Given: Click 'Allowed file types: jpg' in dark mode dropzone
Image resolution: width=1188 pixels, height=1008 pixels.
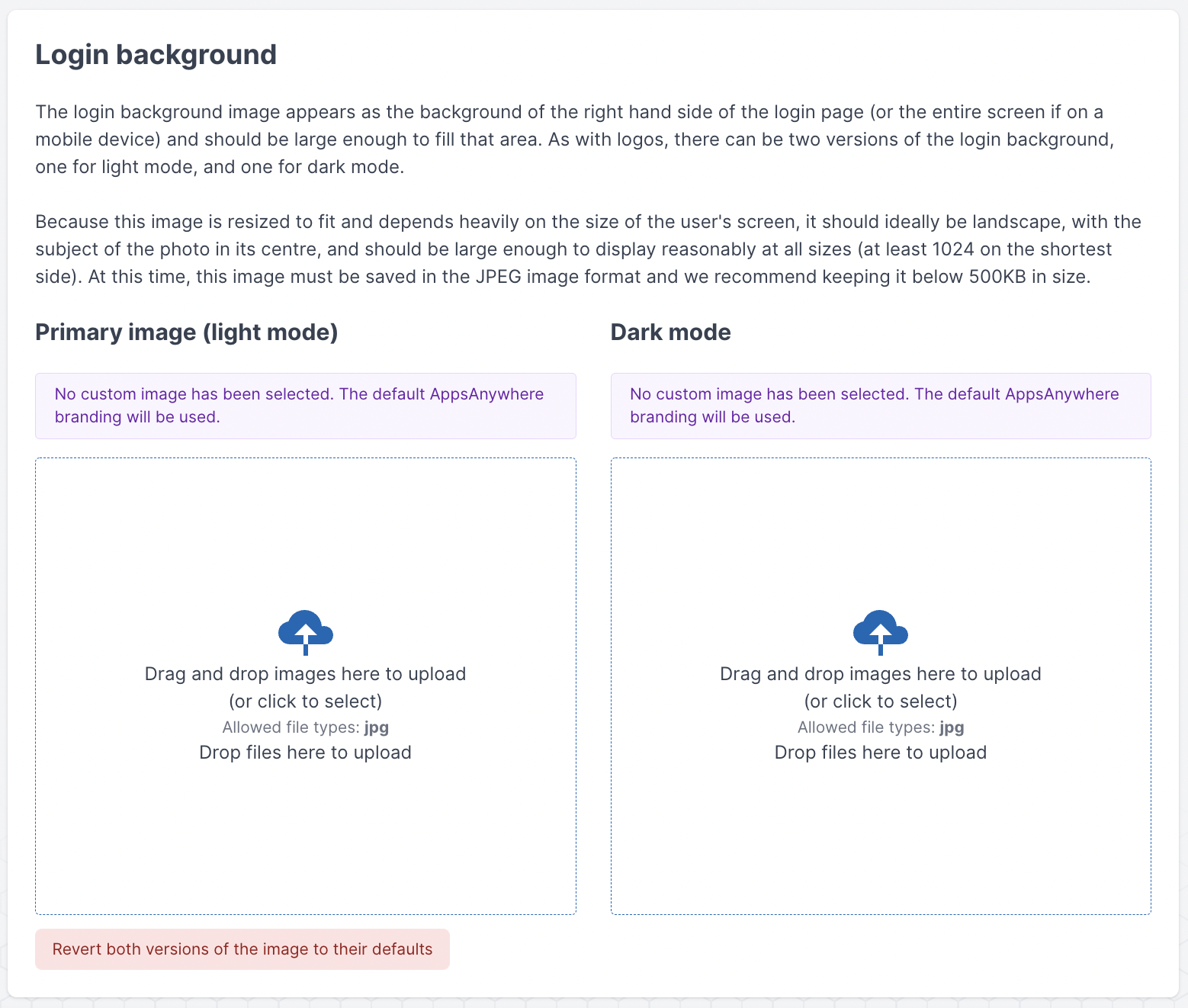Looking at the screenshot, I should pos(881,727).
